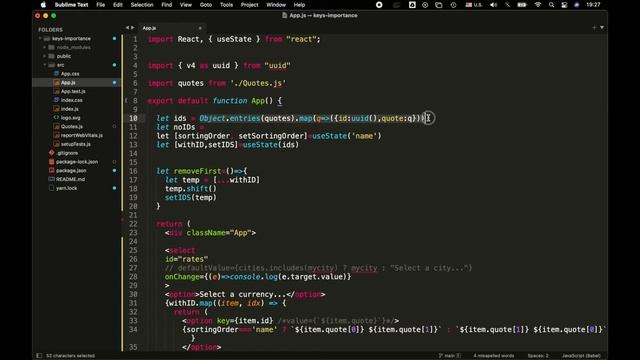Click the screen recording indicator in menu bar
Image resolution: width=640 pixels, height=360 pixels.
(379, 5)
